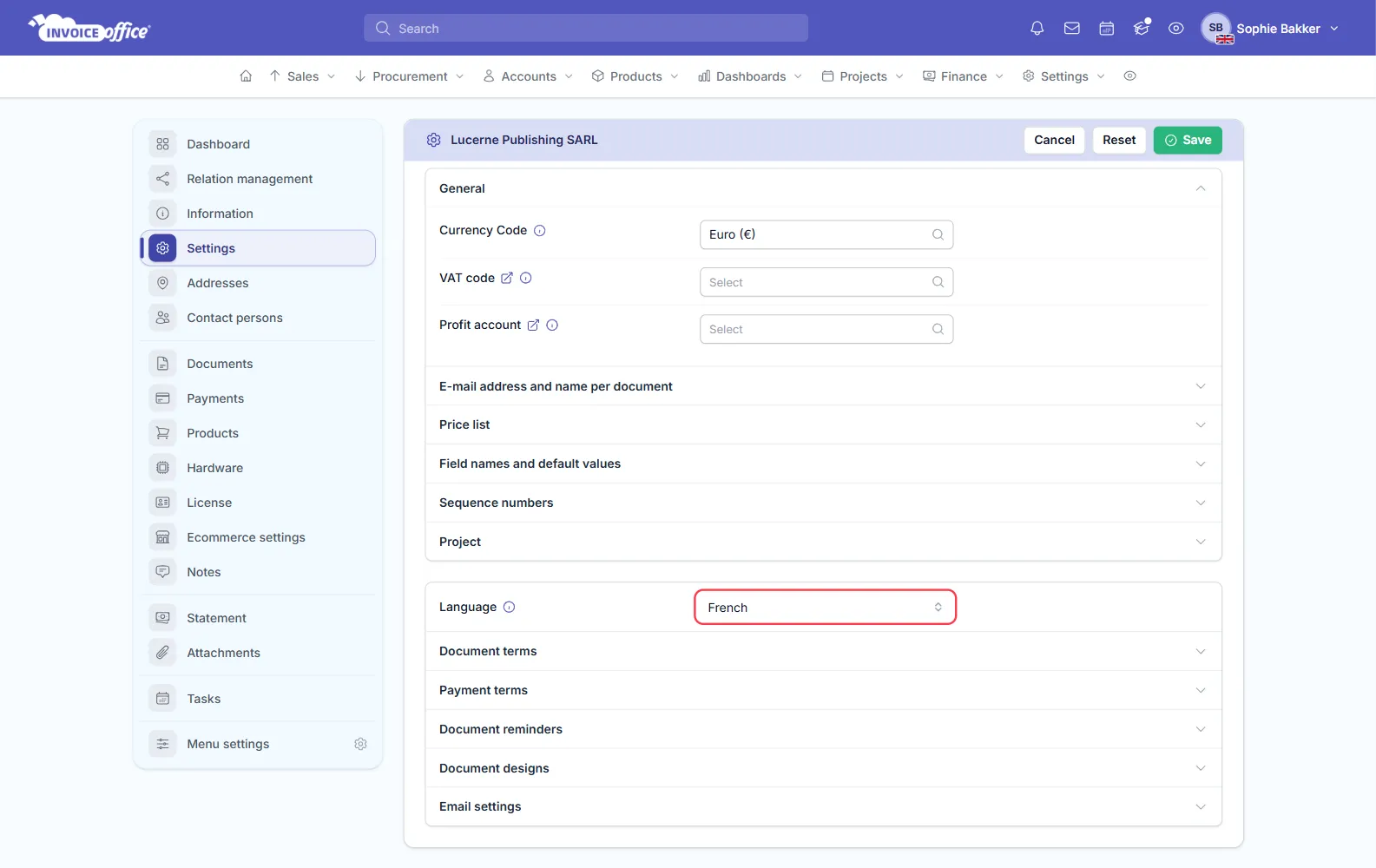The height and width of the screenshot is (868, 1376).
Task: Open the calendar icon in header
Action: coord(1106,29)
